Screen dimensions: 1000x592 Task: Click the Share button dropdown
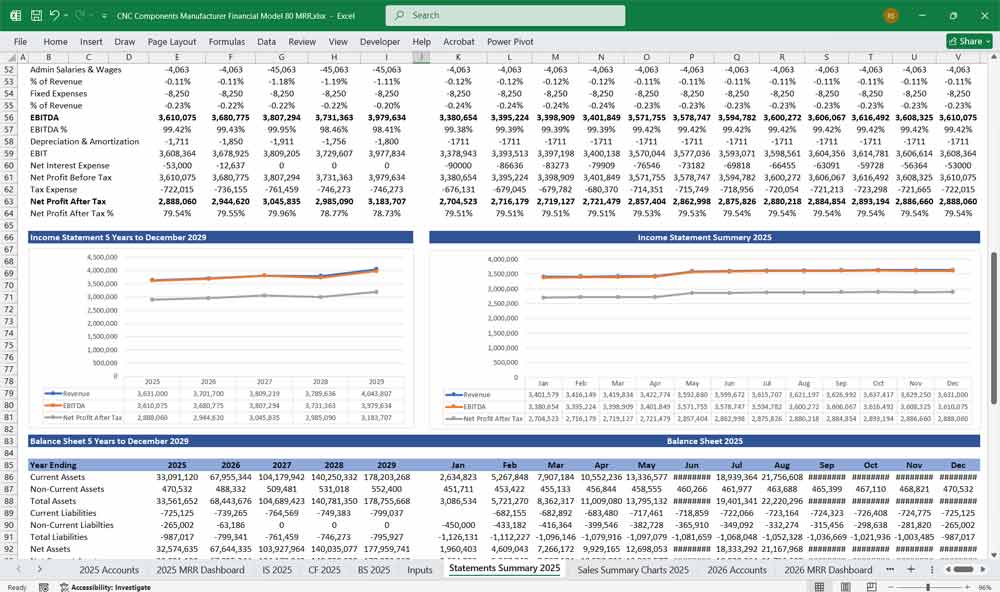coord(969,41)
